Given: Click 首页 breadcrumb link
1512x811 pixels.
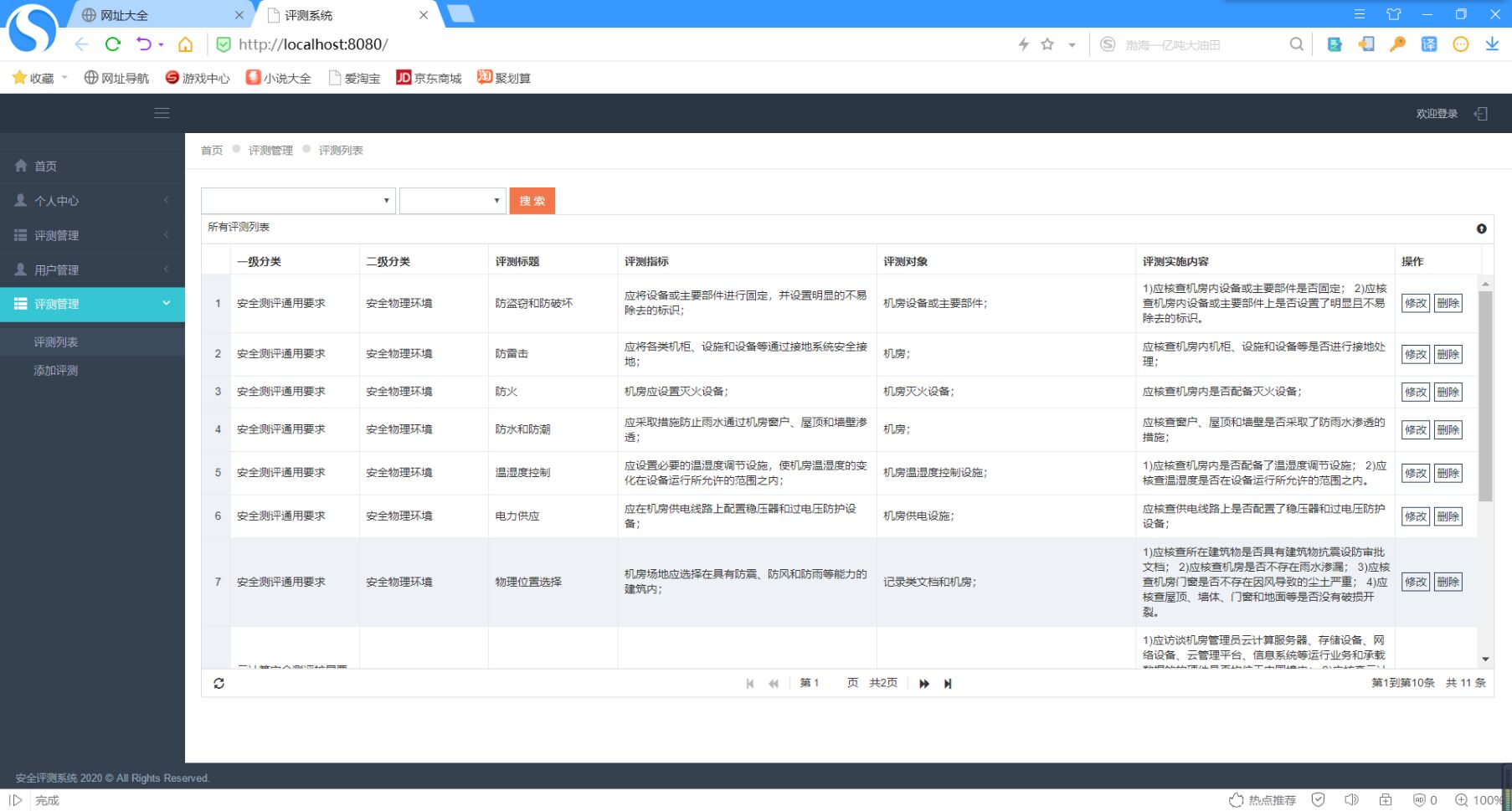Looking at the screenshot, I should coord(212,151).
